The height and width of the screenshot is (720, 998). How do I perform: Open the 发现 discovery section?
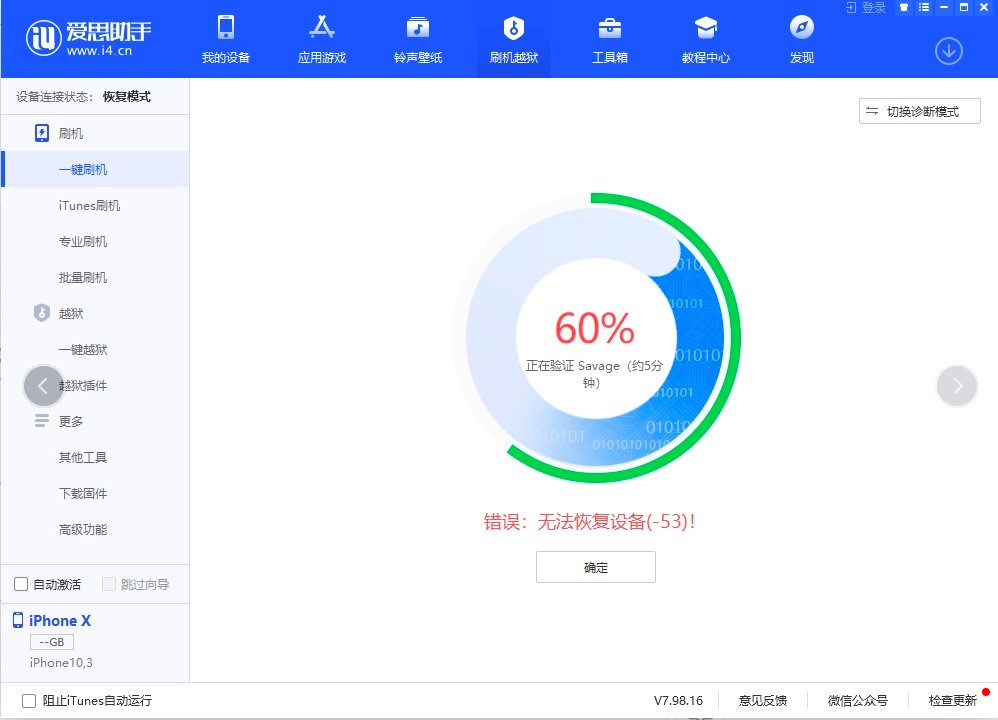800,40
